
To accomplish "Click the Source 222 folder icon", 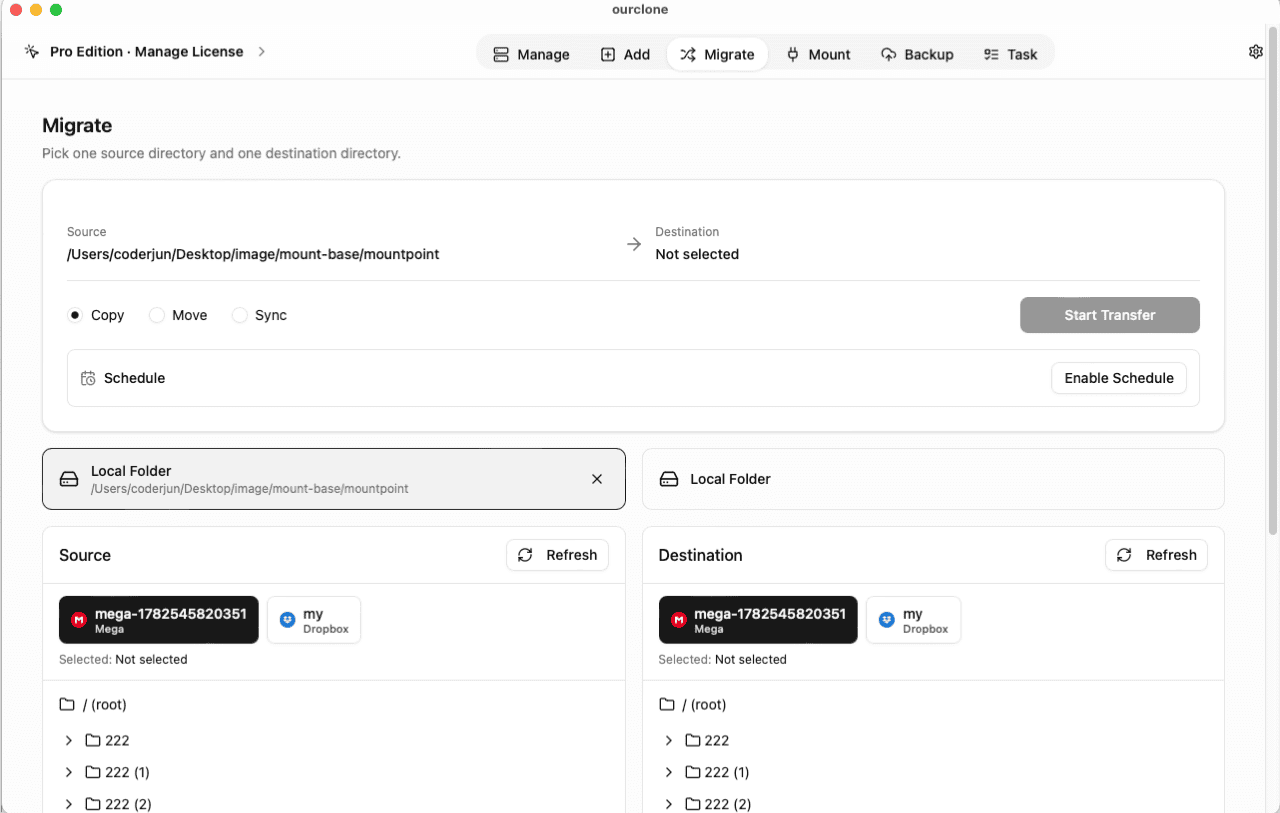I will [x=93, y=741].
